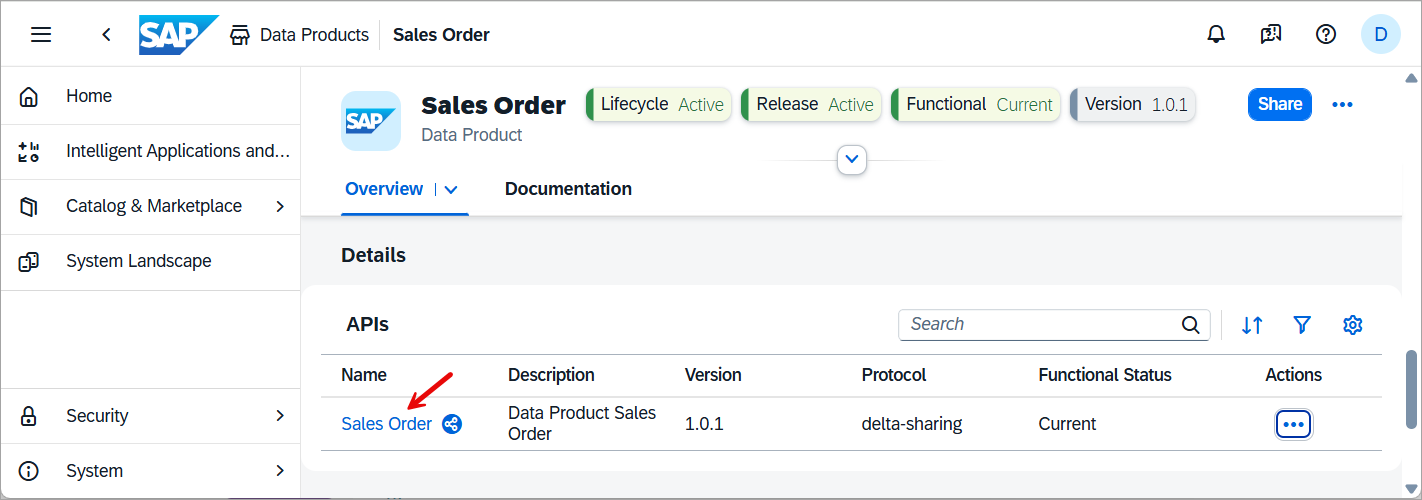Click the scrollbar down arrow

[1411, 489]
